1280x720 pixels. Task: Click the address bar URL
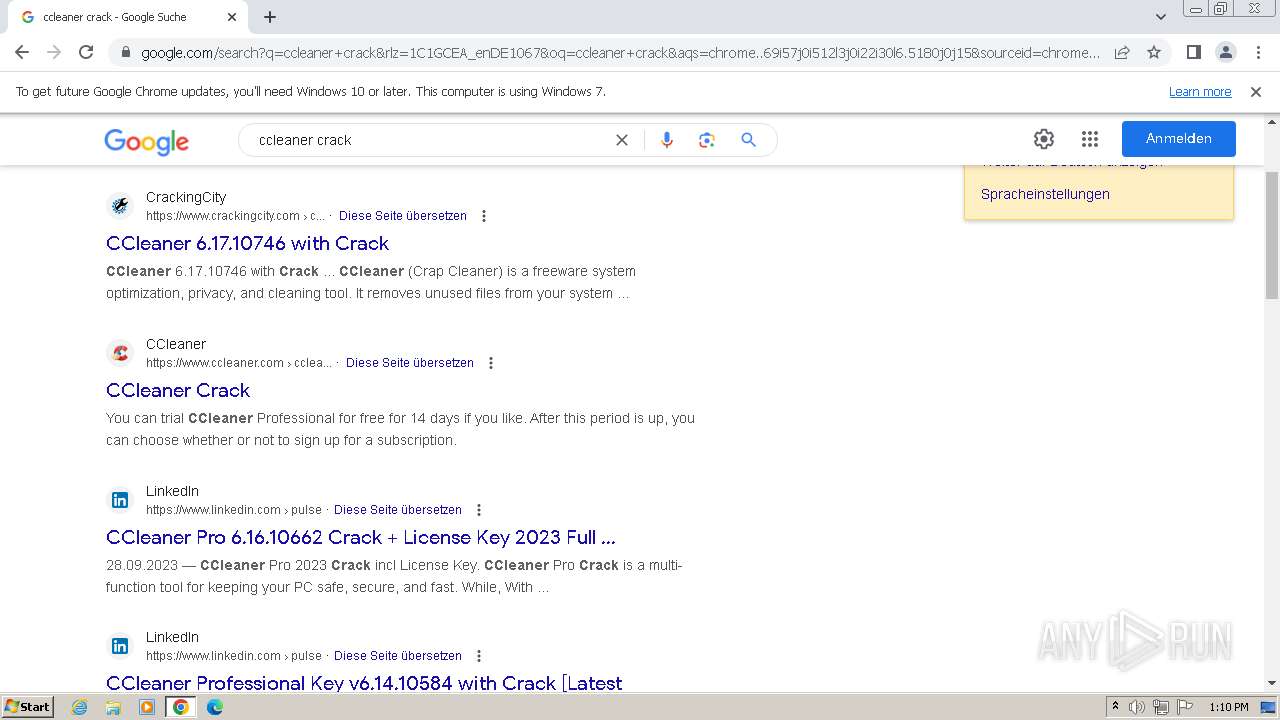(x=620, y=53)
